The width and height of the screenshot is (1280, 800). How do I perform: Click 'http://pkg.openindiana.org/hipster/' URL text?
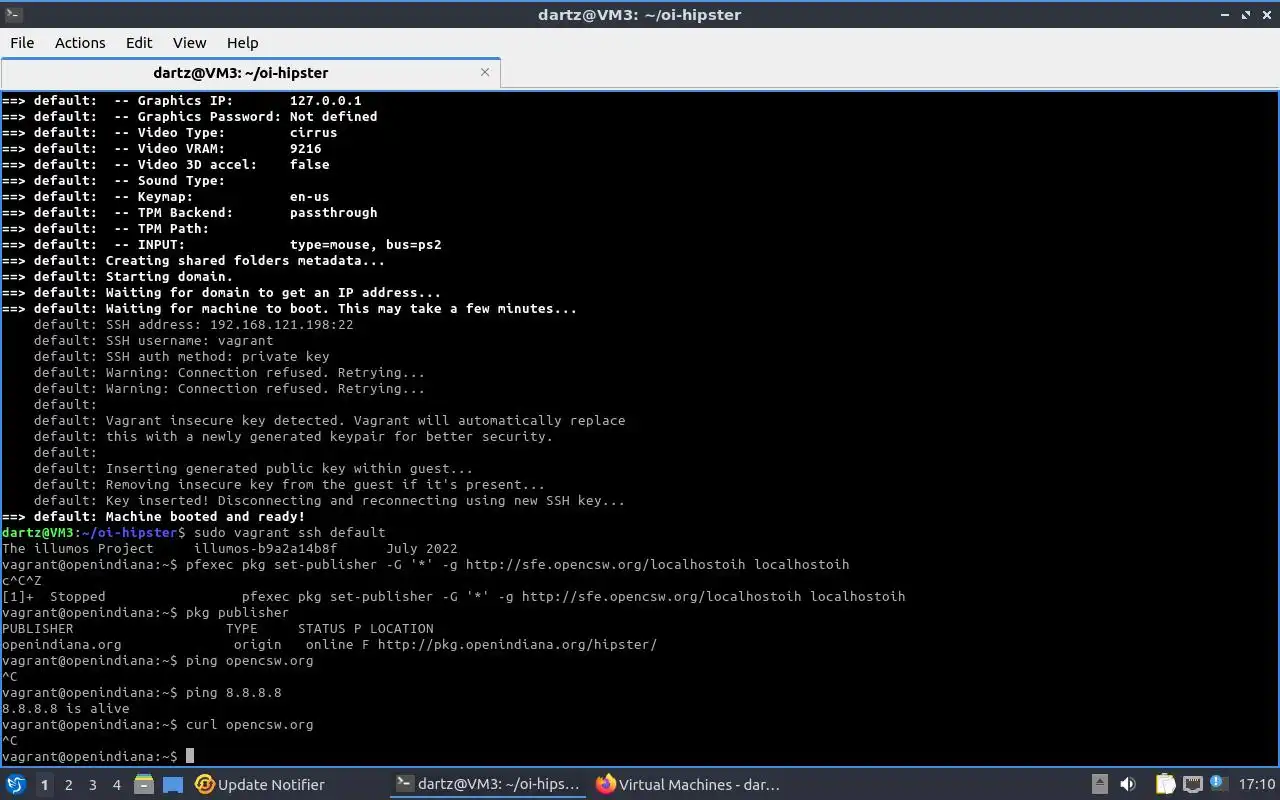(517, 644)
